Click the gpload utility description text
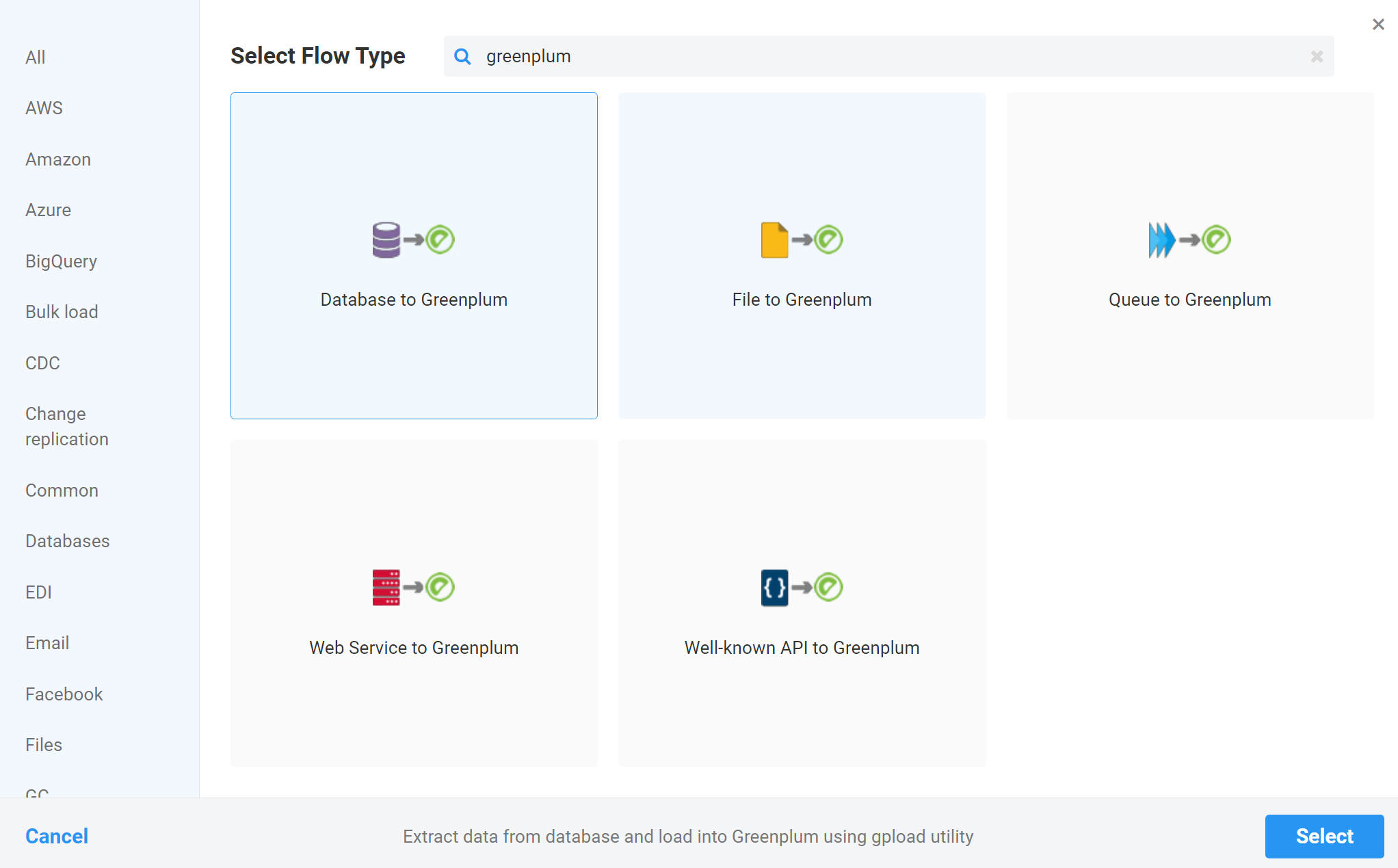 tap(687, 837)
